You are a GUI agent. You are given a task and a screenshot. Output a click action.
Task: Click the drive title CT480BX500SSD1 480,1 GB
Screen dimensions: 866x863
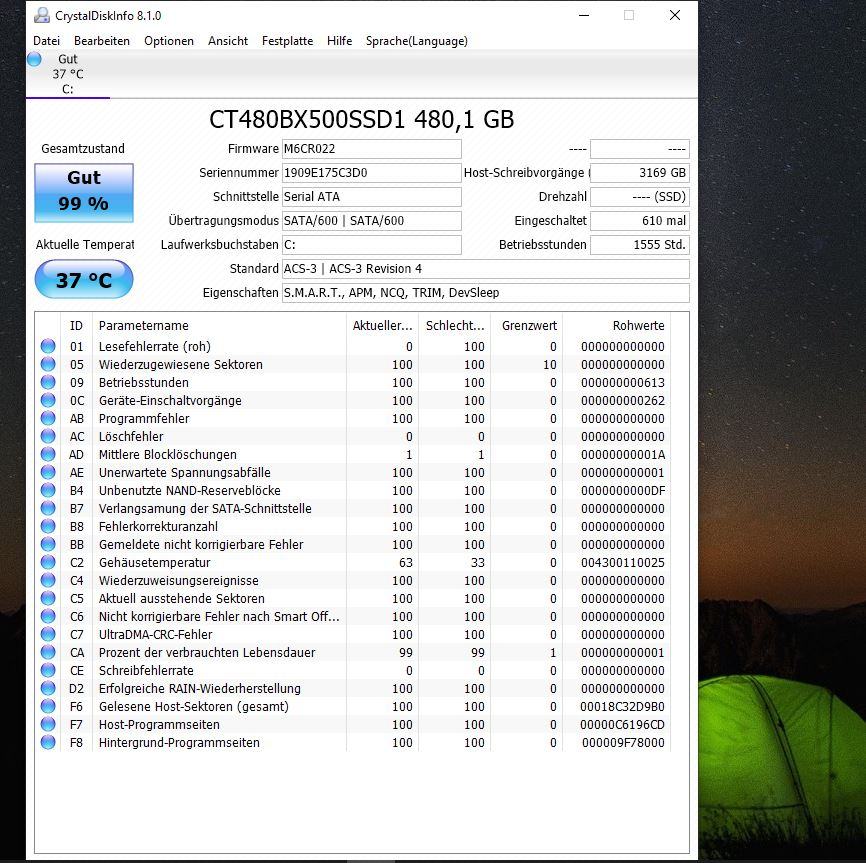361,119
